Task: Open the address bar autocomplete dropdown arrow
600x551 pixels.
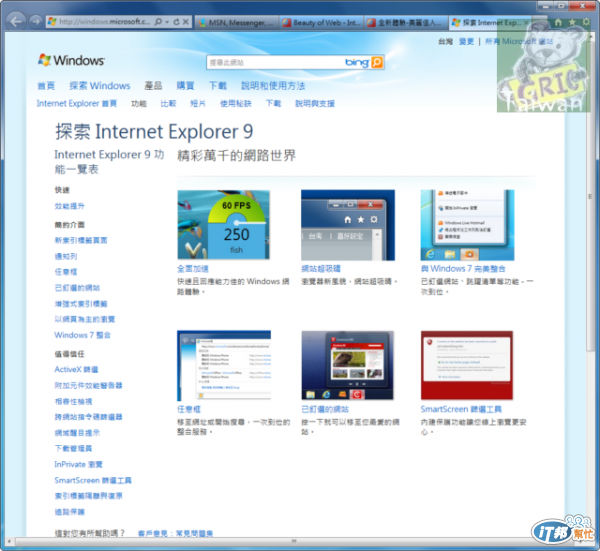Action: 167,22
